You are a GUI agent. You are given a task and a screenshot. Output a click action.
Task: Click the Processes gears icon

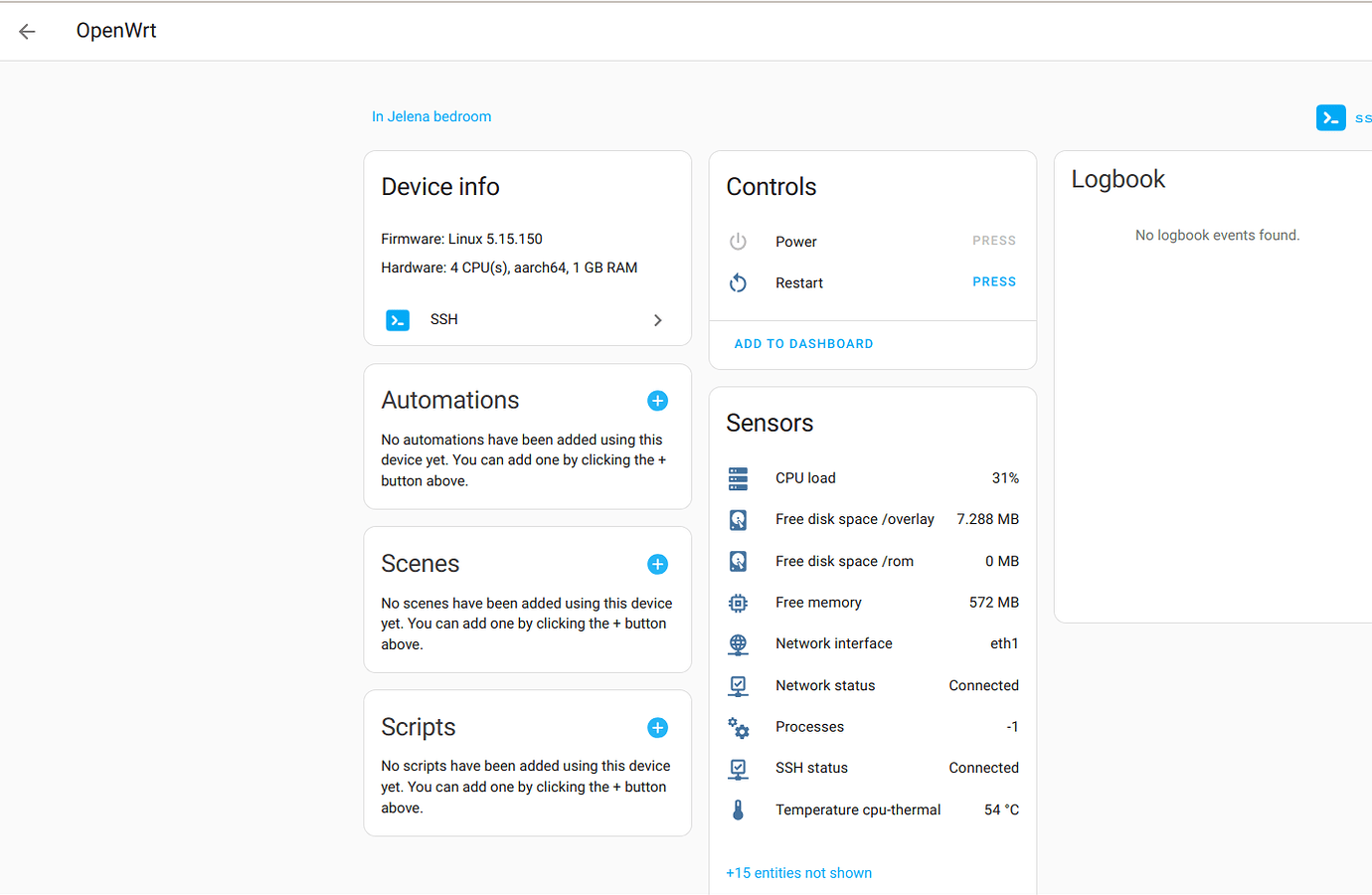click(738, 727)
